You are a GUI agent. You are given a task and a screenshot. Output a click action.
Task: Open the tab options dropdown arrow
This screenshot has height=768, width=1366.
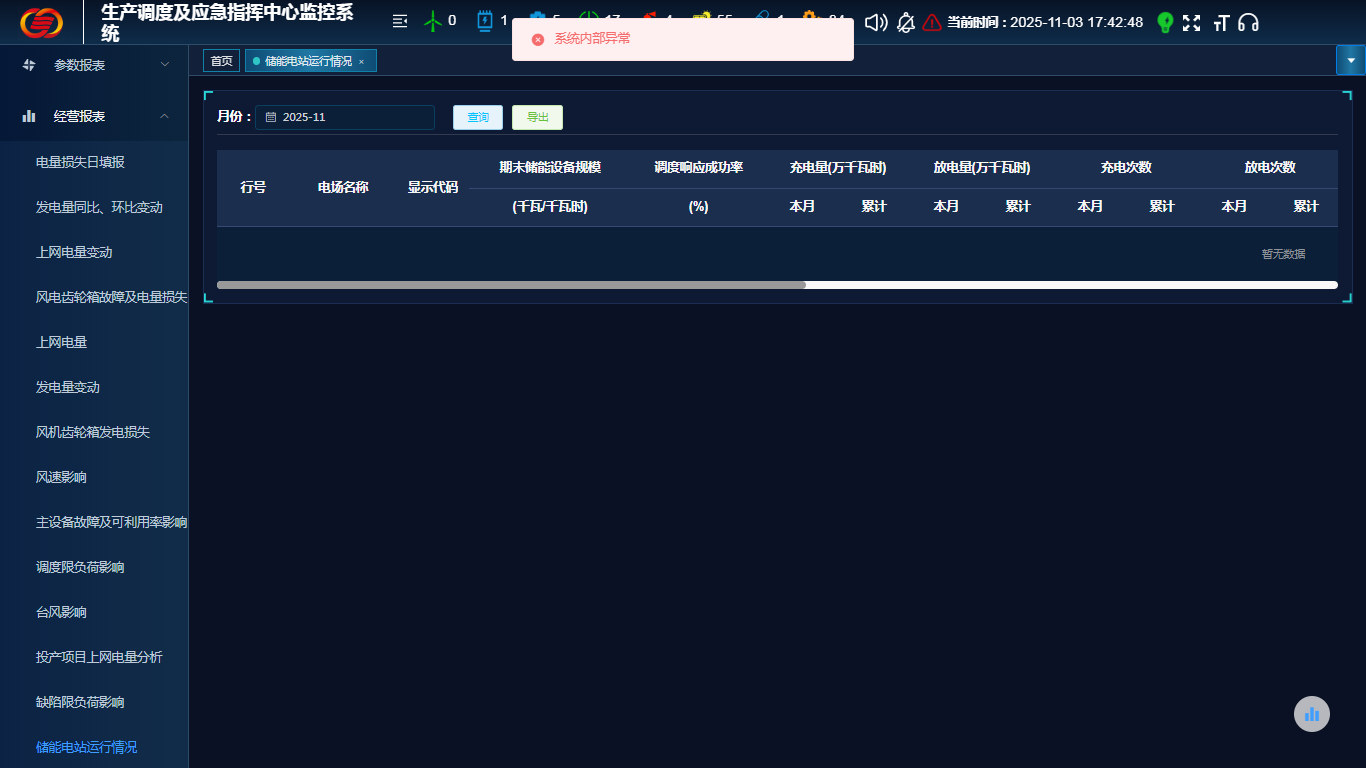[1350, 60]
